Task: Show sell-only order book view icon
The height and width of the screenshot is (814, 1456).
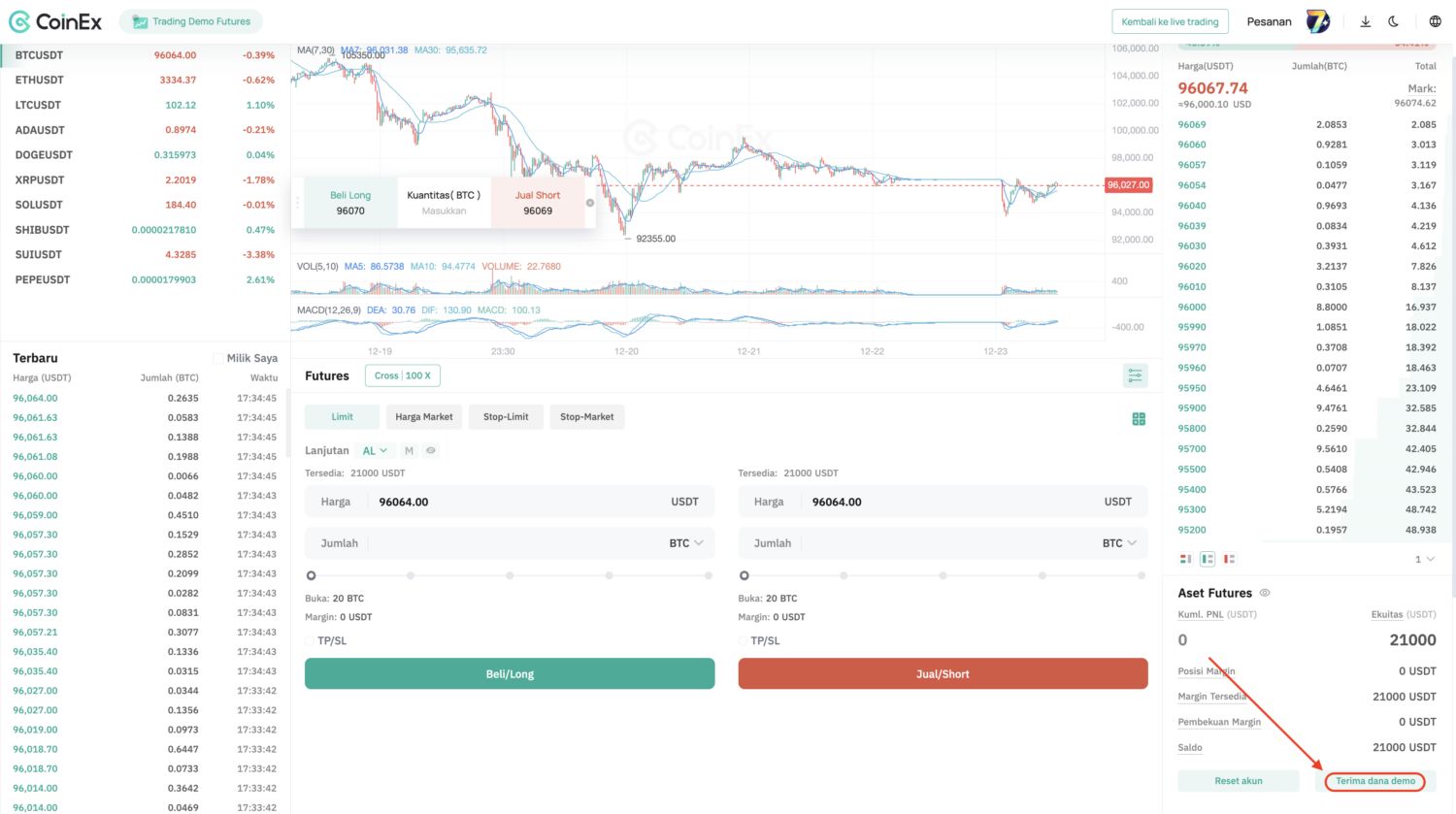Action: [x=1229, y=559]
